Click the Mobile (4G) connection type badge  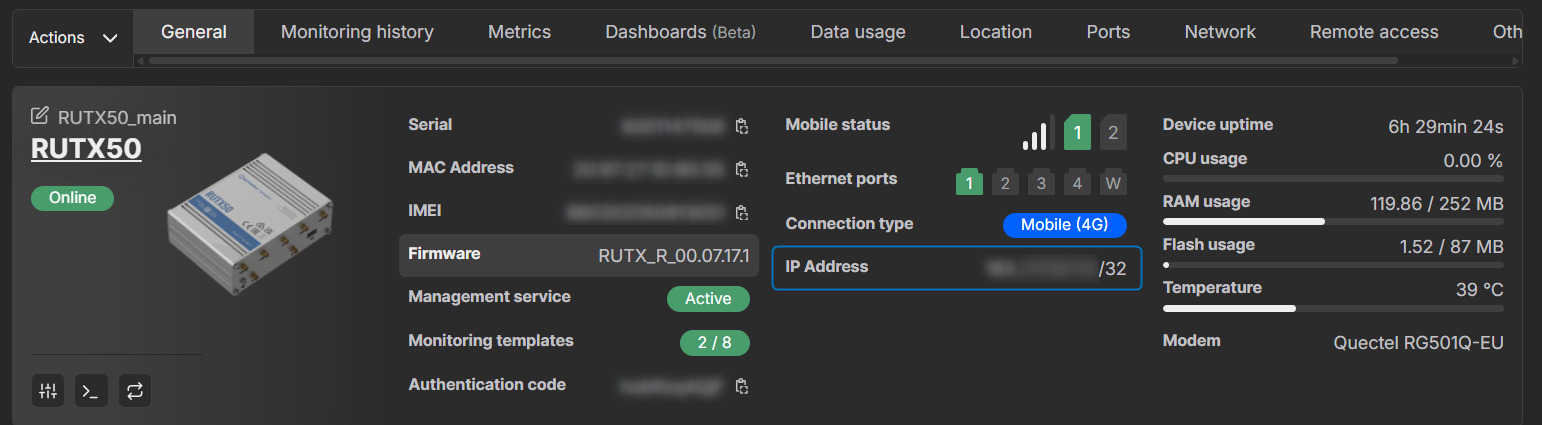1064,225
